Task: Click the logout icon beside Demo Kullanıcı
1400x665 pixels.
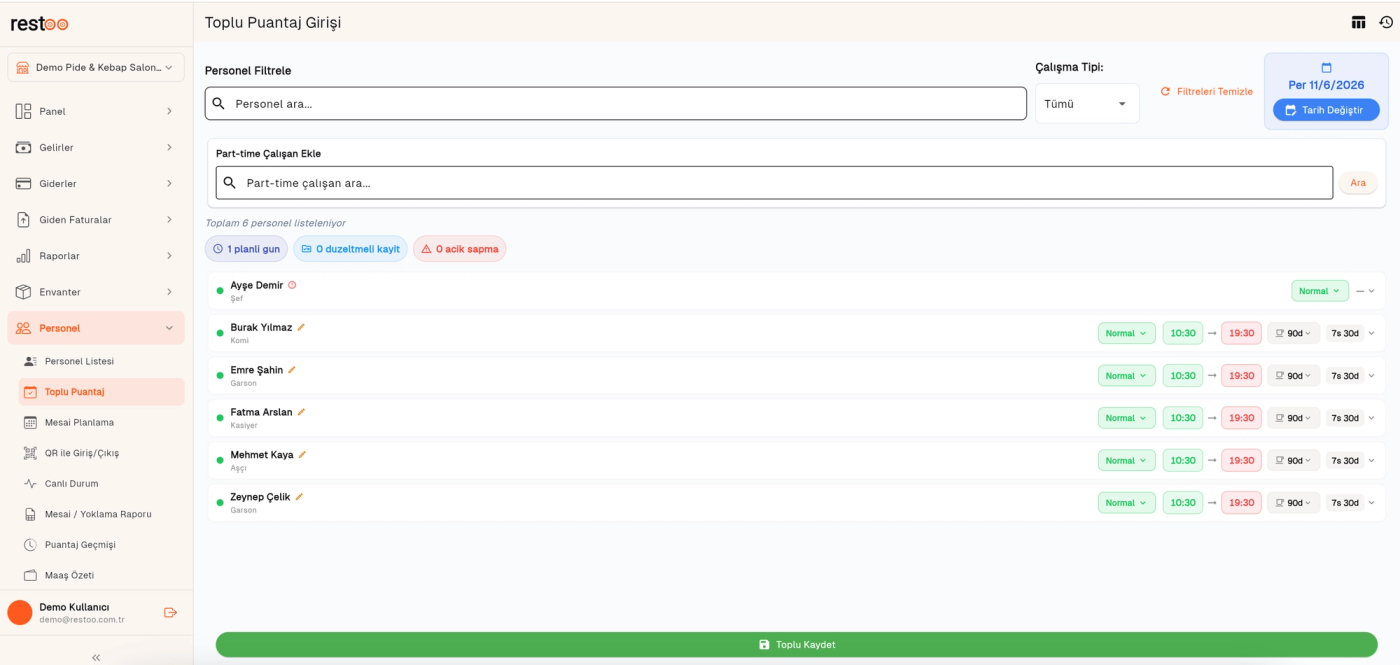Action: [x=170, y=613]
